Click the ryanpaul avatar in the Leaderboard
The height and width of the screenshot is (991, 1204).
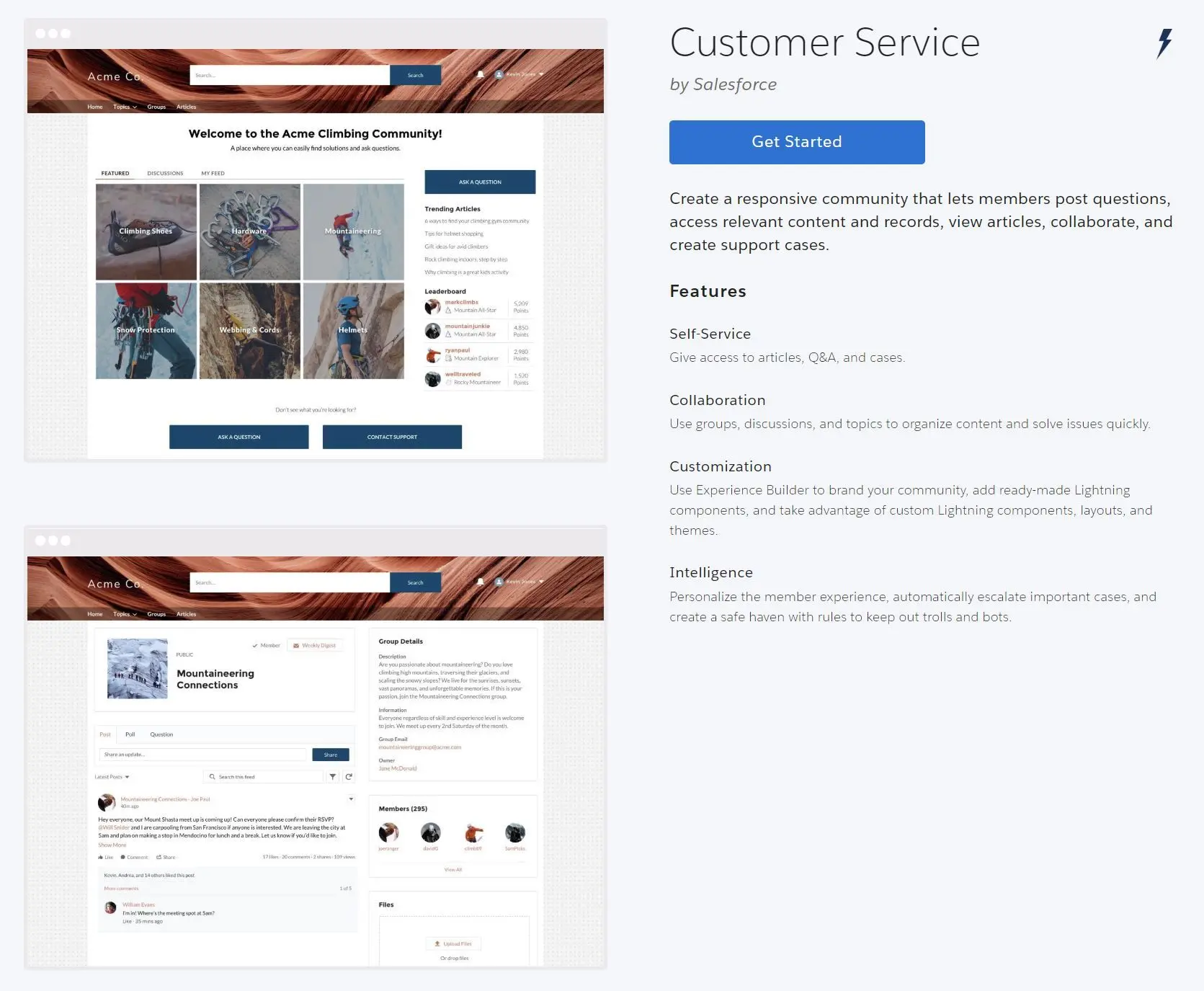[432, 355]
